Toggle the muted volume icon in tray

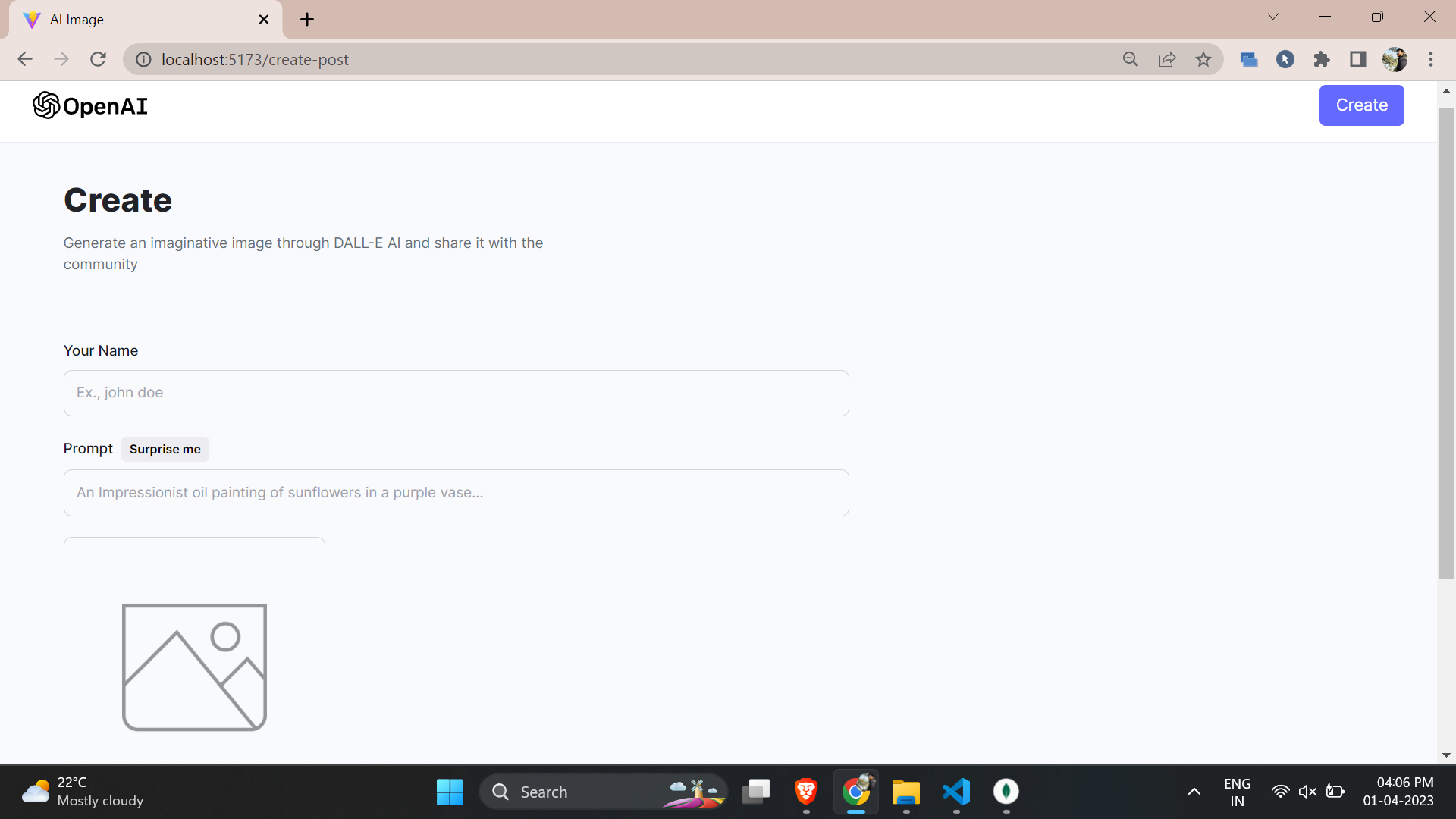point(1307,792)
